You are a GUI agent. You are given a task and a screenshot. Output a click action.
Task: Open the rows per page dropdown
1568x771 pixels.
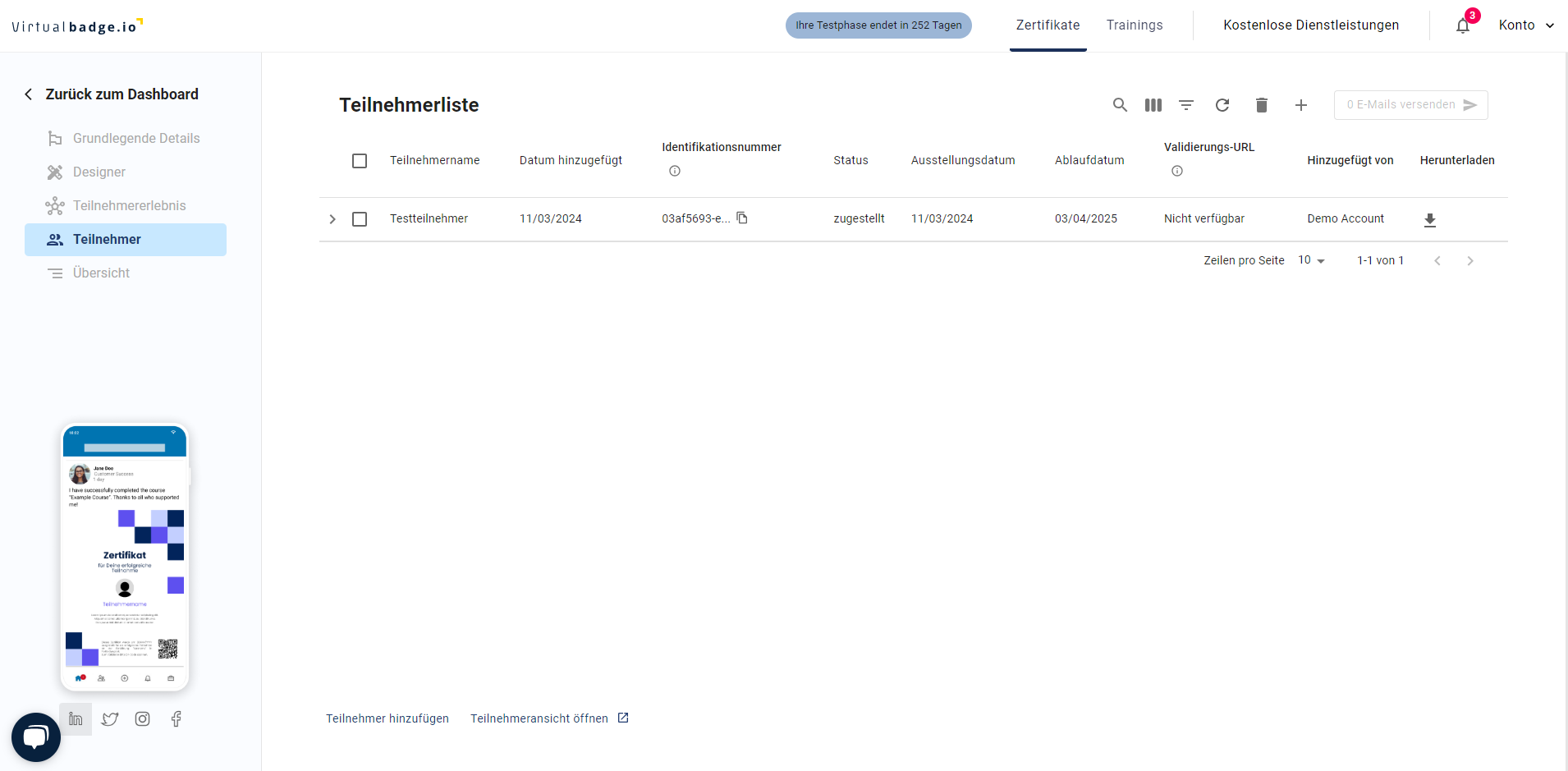click(1311, 260)
